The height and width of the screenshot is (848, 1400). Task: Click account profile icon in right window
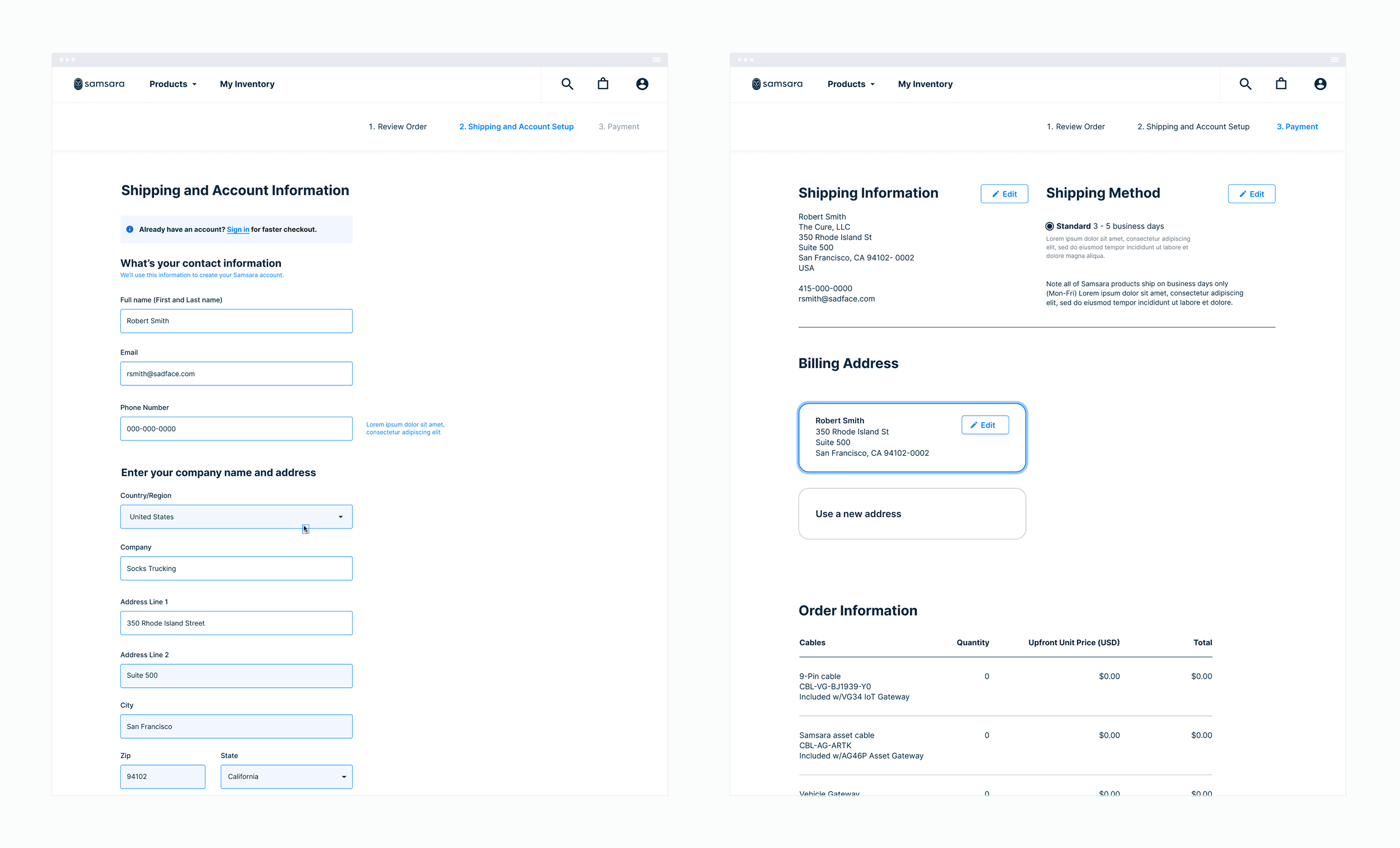click(x=1320, y=84)
